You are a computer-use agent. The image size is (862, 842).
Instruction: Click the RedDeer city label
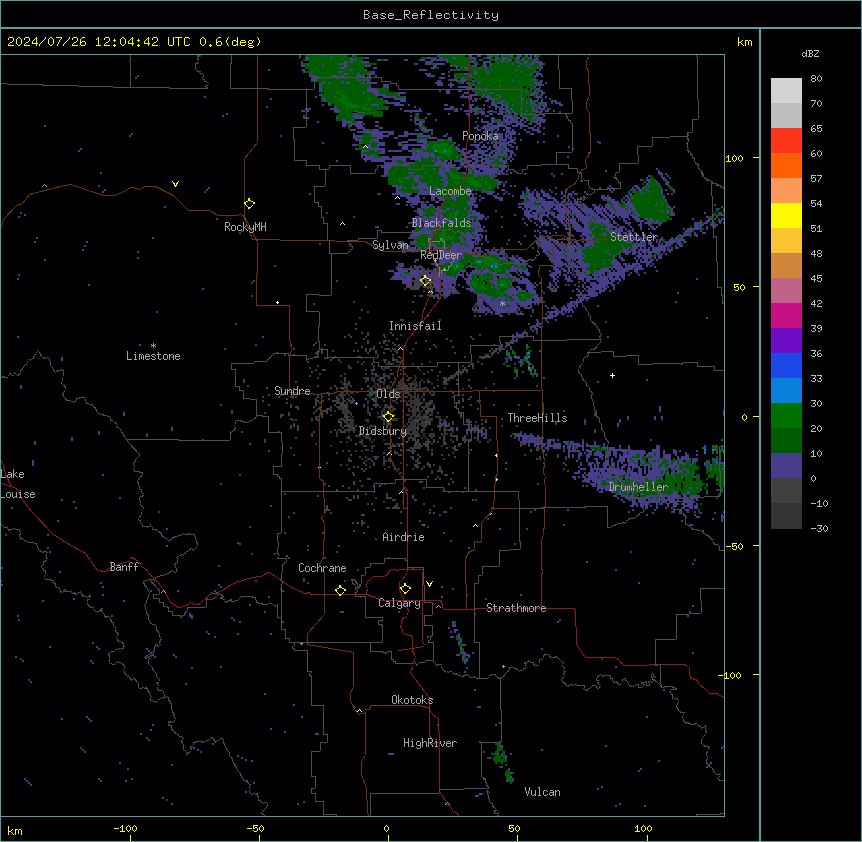(x=441, y=255)
